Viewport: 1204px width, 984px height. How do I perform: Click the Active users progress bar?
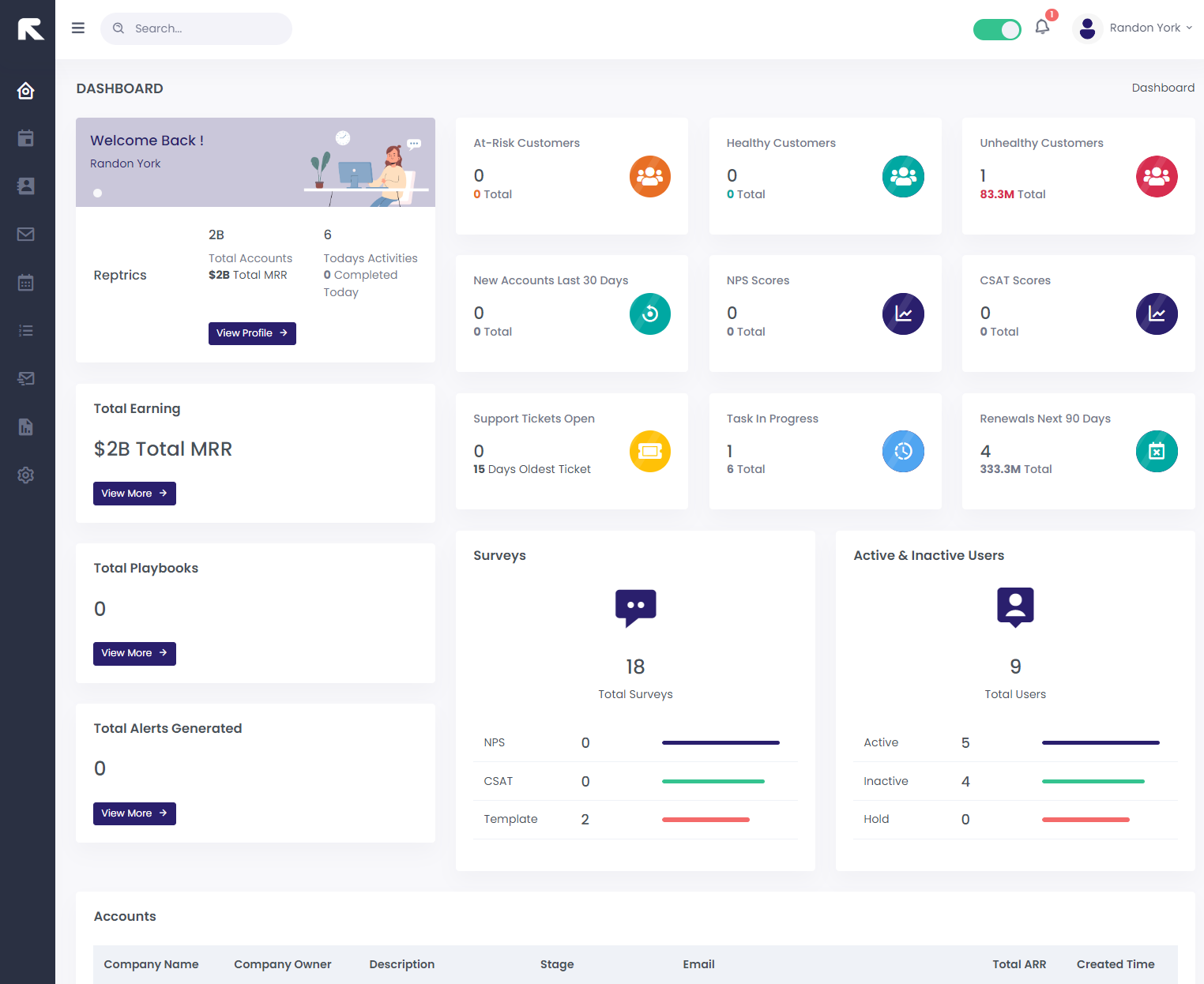pos(1101,743)
